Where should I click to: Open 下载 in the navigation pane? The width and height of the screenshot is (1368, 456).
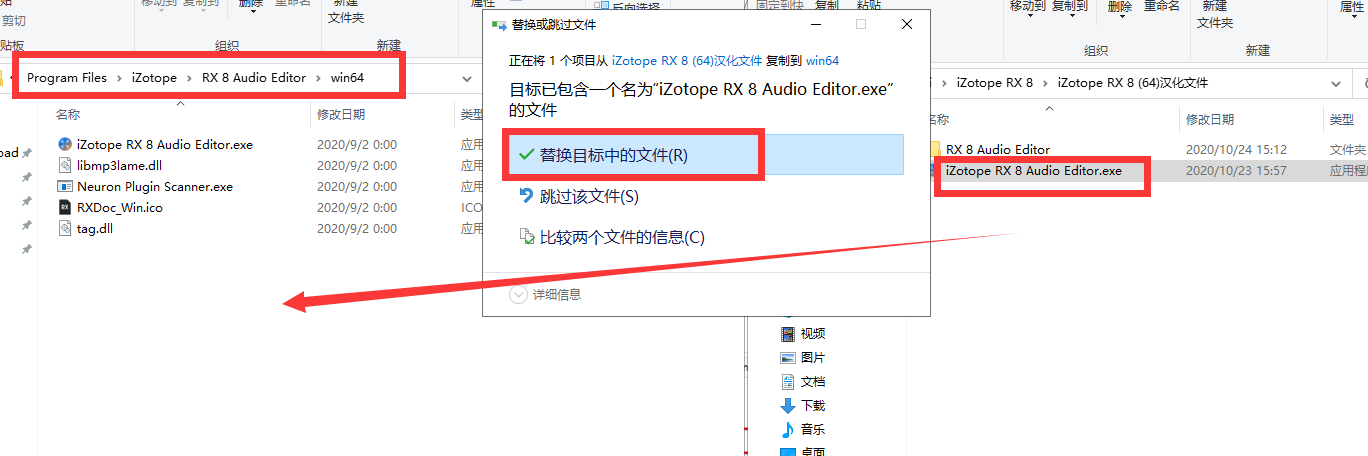(812, 405)
